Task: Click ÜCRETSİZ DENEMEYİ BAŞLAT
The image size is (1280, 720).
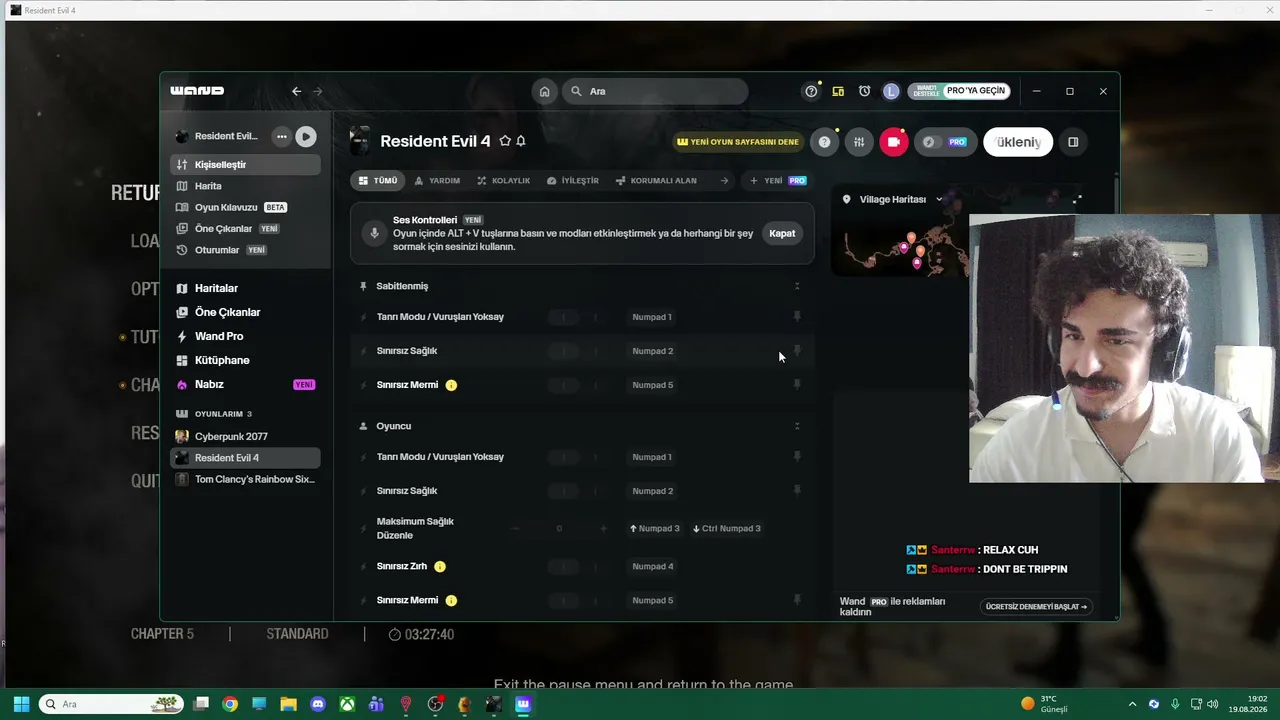Action: click(1036, 606)
